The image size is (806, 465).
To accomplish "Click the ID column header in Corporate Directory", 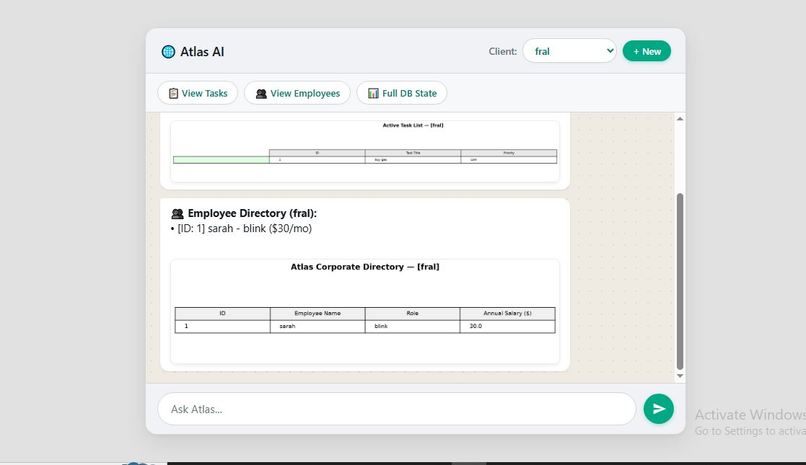I will (223, 313).
